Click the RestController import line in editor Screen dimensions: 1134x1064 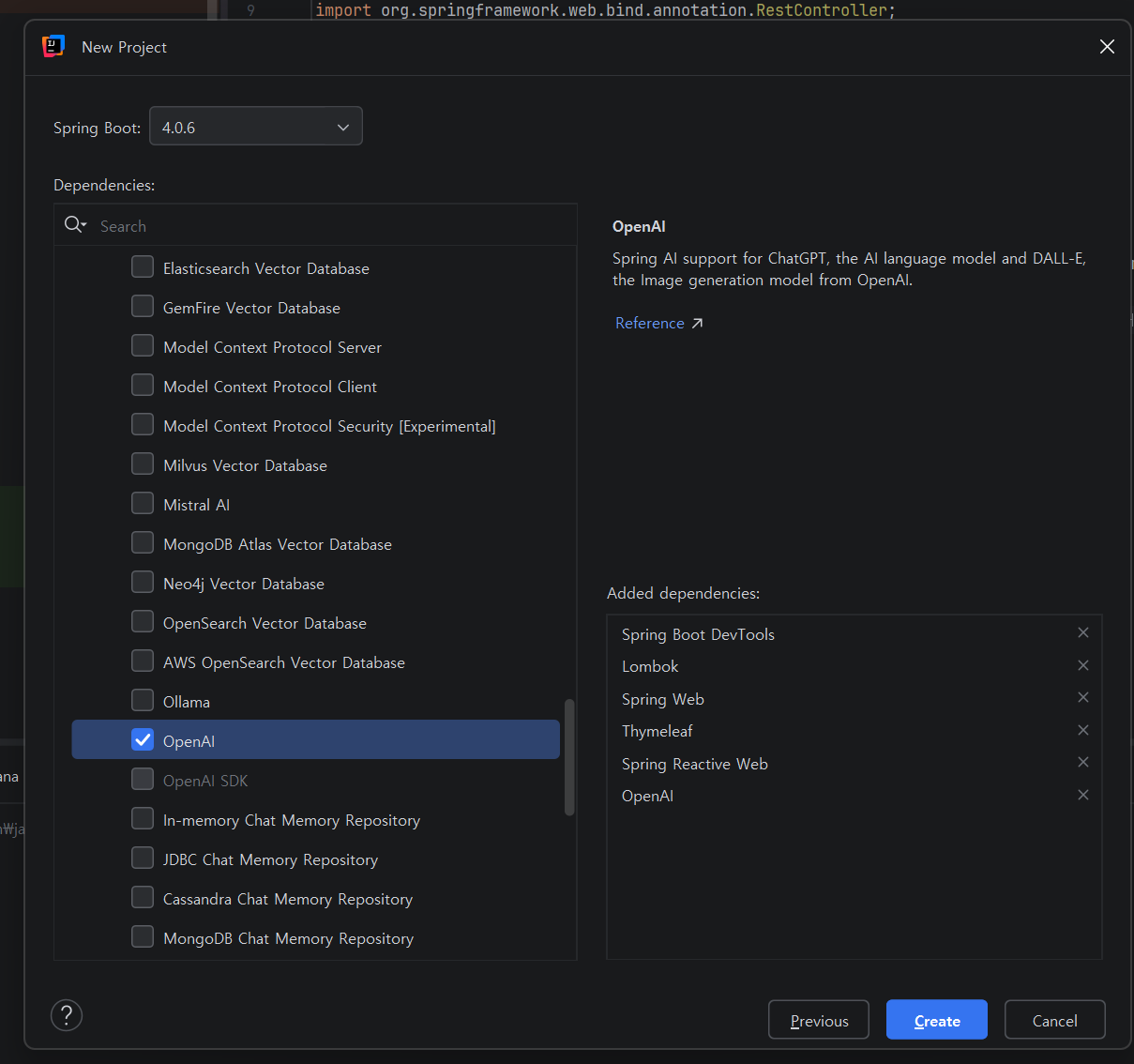point(605,10)
